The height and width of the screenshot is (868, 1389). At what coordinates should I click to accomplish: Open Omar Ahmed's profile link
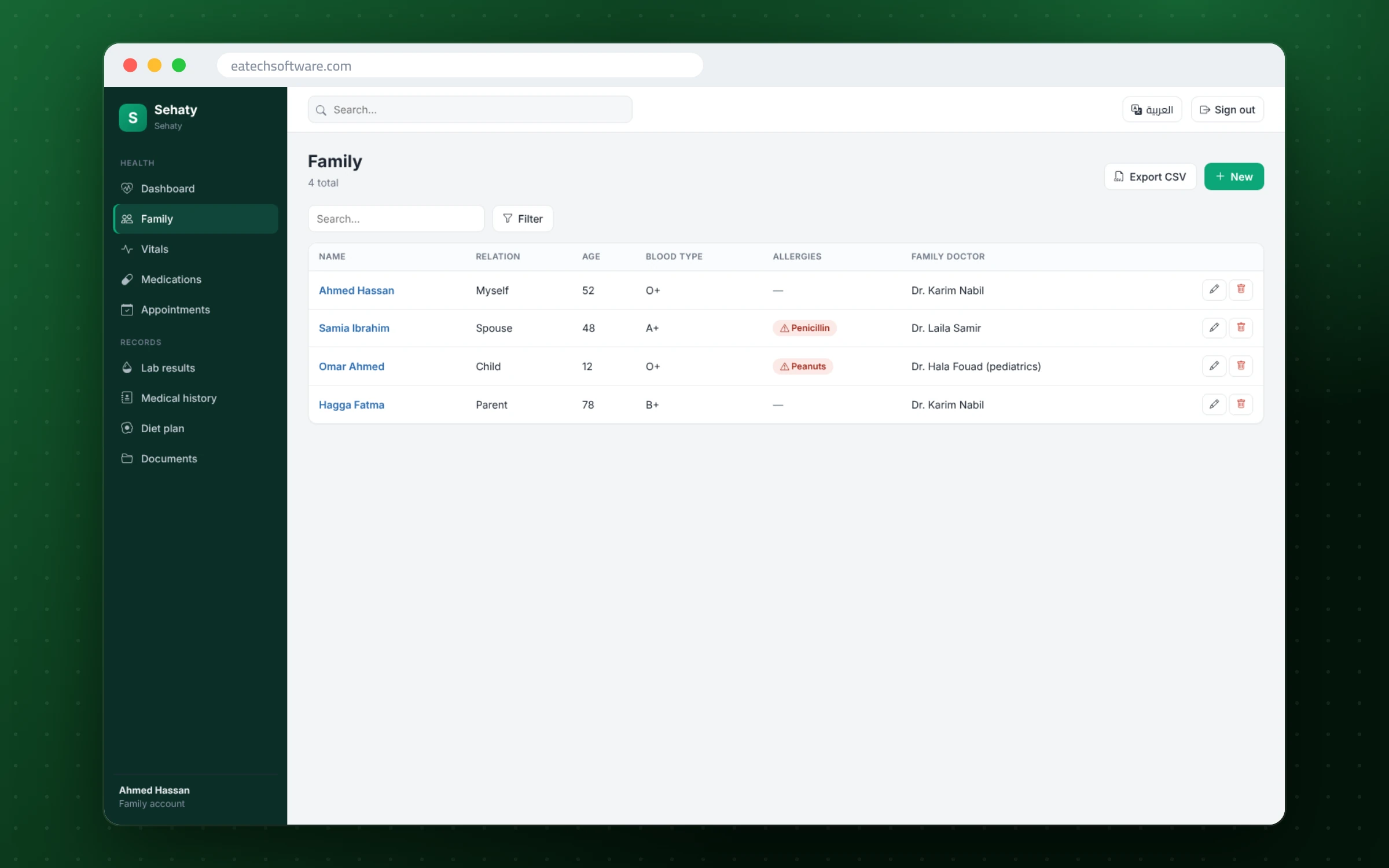tap(351, 366)
